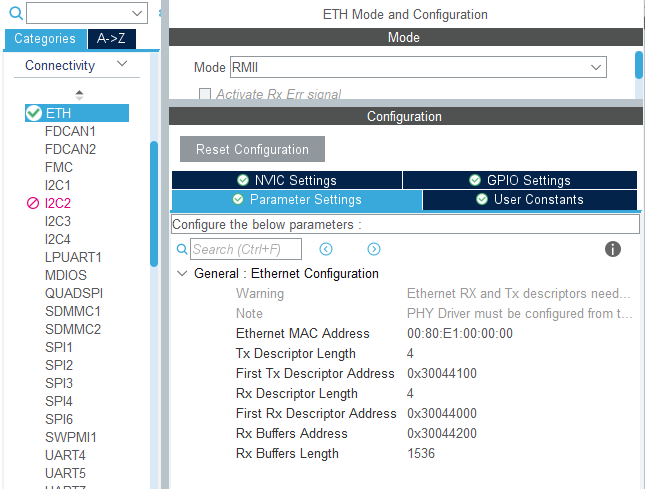This screenshot has width=645, height=489.
Task: Open the GPIO Settings tab
Action: point(520,180)
